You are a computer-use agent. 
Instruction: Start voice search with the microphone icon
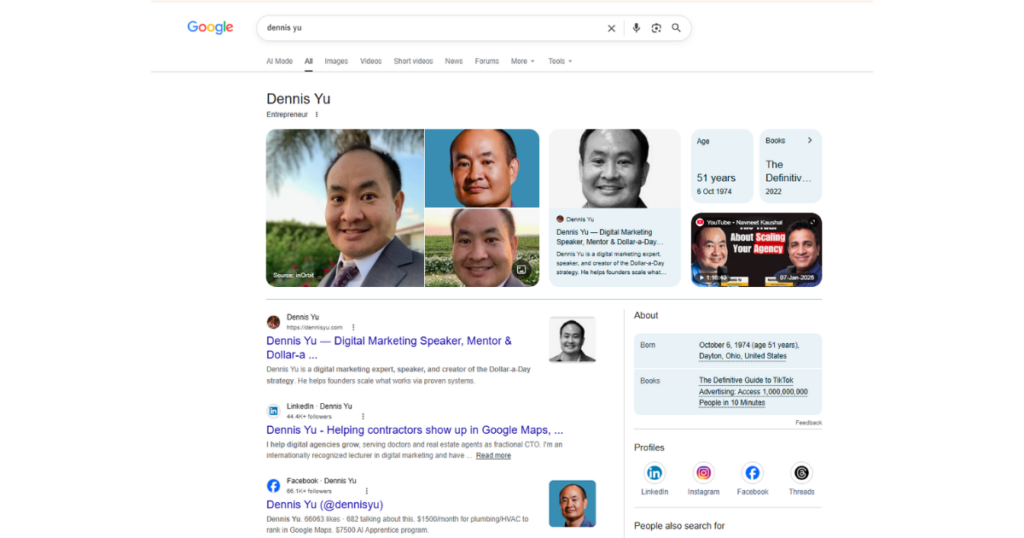pos(636,28)
